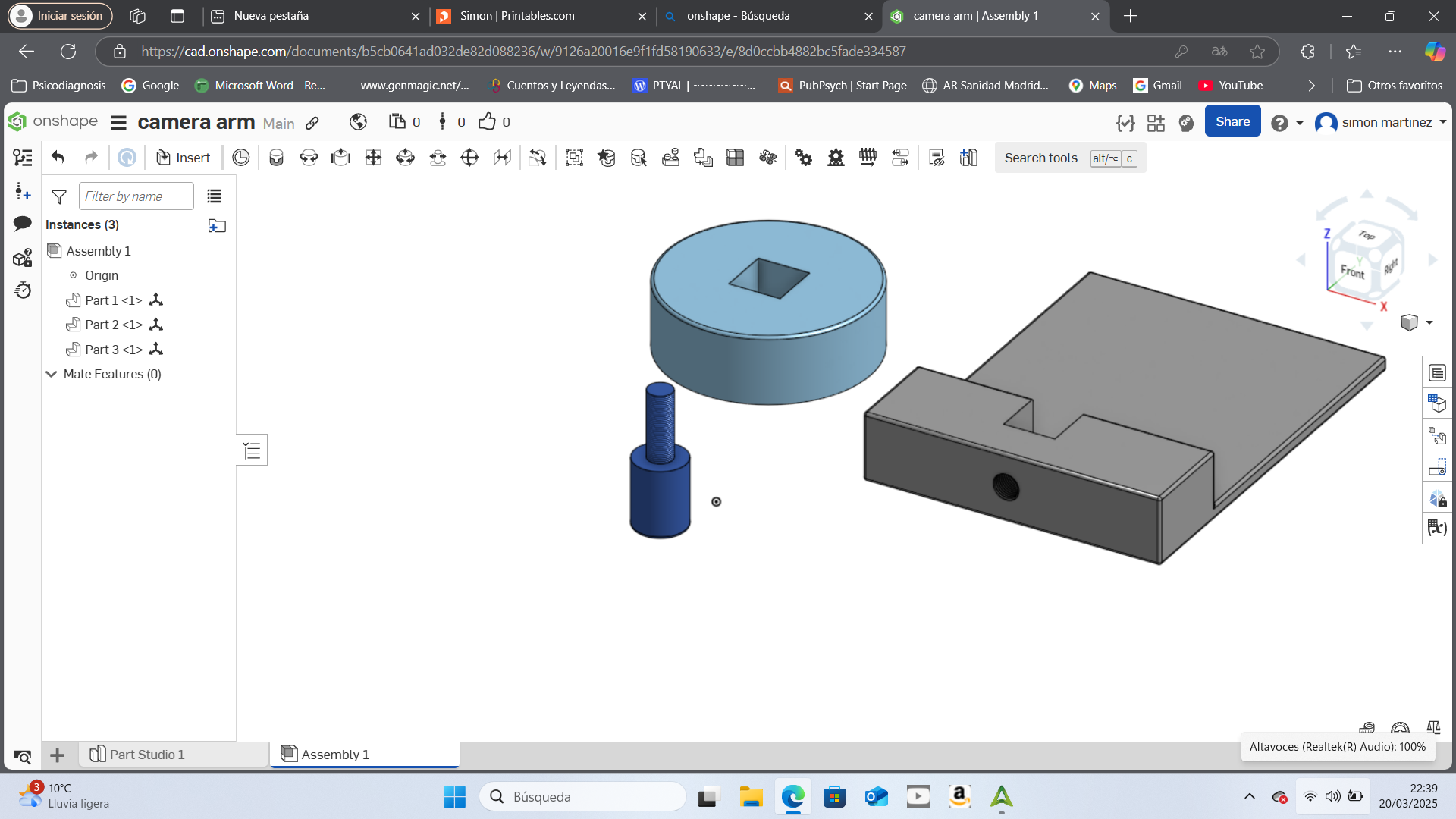Open the Insert parts dialog
The height and width of the screenshot is (819, 1456).
(x=183, y=158)
